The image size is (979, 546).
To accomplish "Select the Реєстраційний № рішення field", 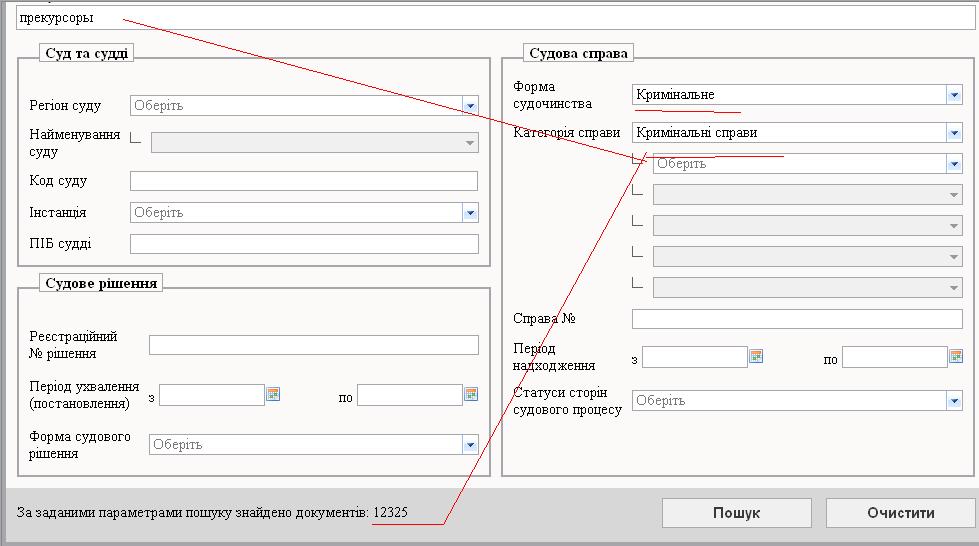I will 313,345.
